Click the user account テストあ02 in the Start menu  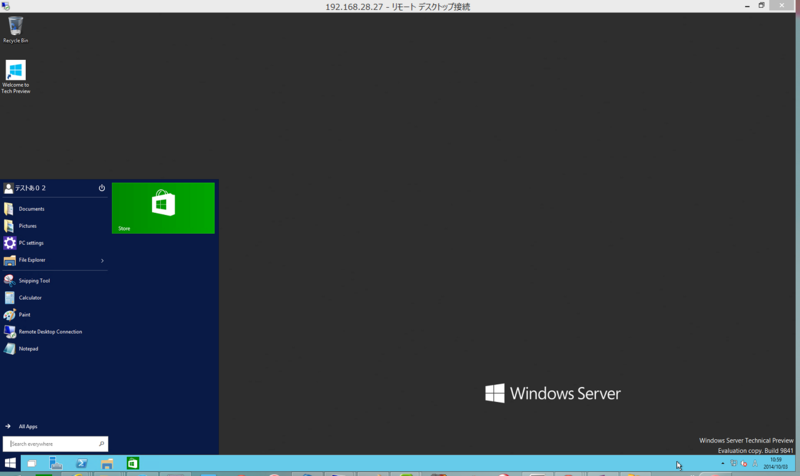pyautogui.click(x=24, y=188)
